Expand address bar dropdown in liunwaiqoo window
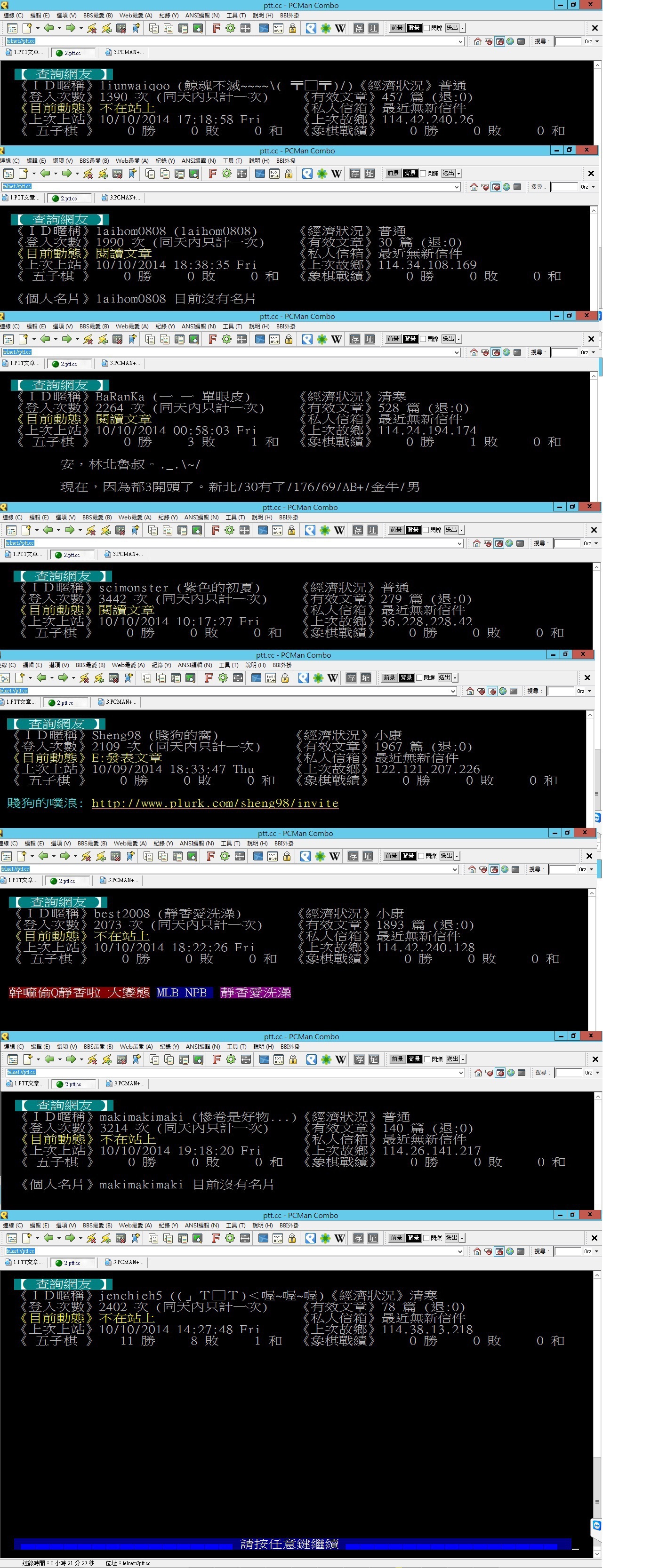Viewport: 659px width, 1568px height. click(460, 41)
